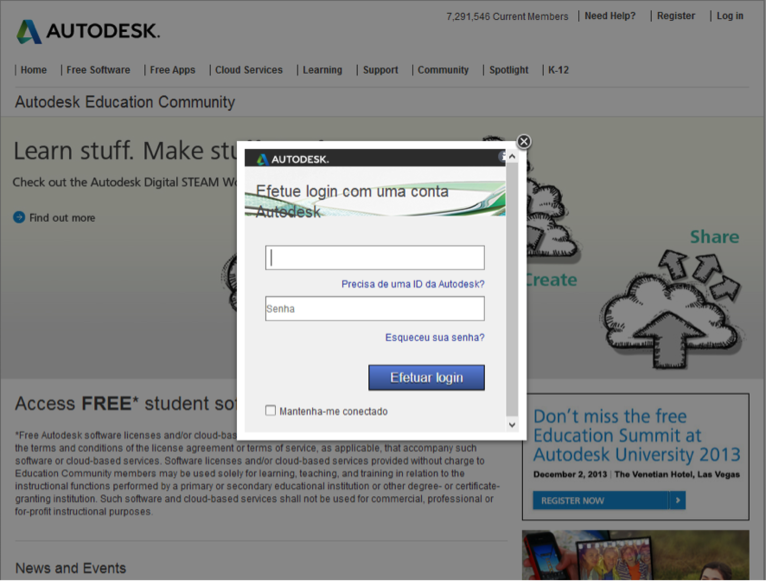This screenshot has width=766, height=581.
Task: Open the Precisa de uma ID da Autodesk? link
Action: click(413, 284)
